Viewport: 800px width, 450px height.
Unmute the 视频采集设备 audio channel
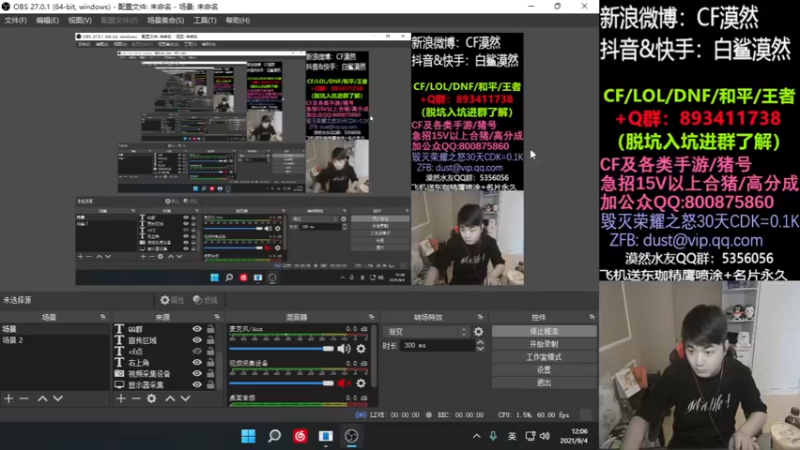coord(344,383)
